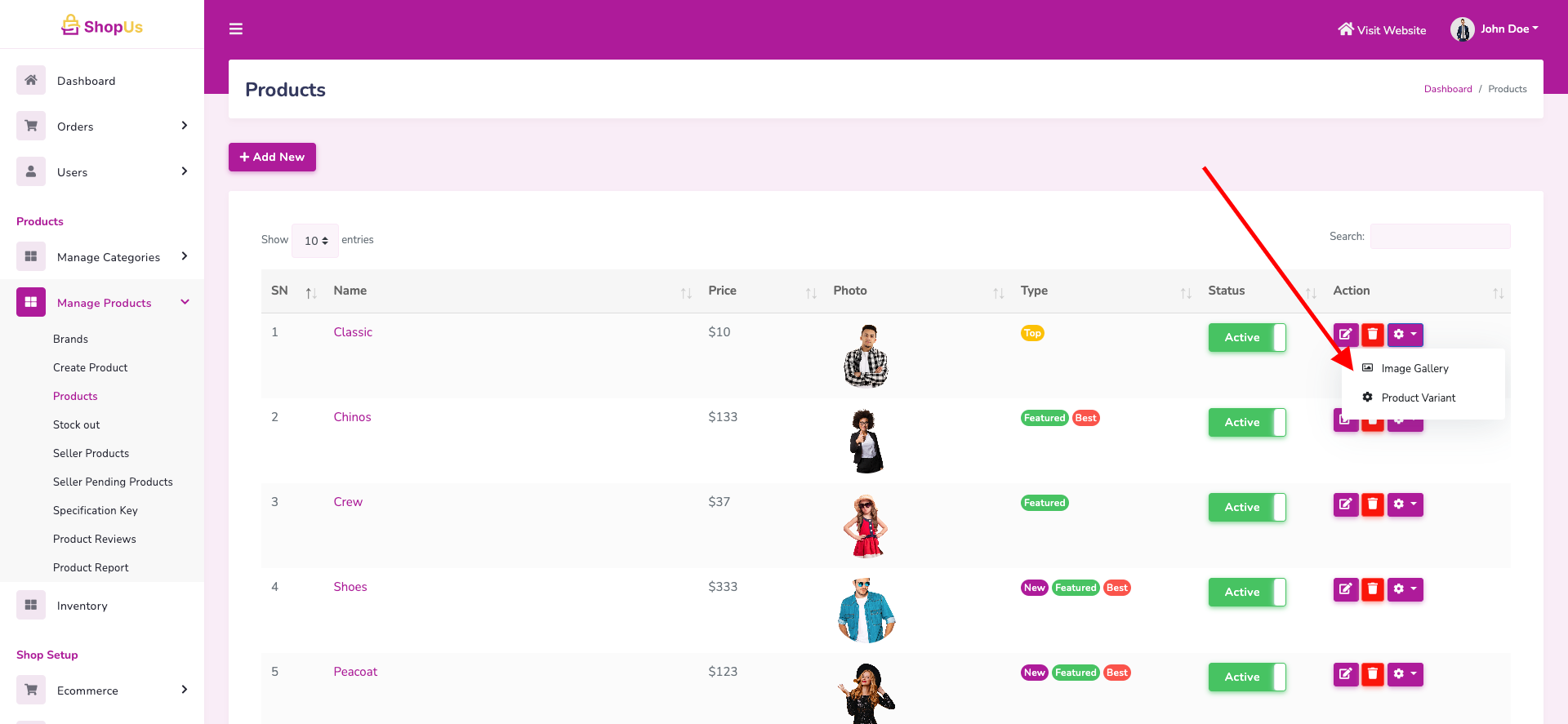This screenshot has height=724, width=1568.
Task: Expand the John Doe user menu
Action: [x=1495, y=29]
